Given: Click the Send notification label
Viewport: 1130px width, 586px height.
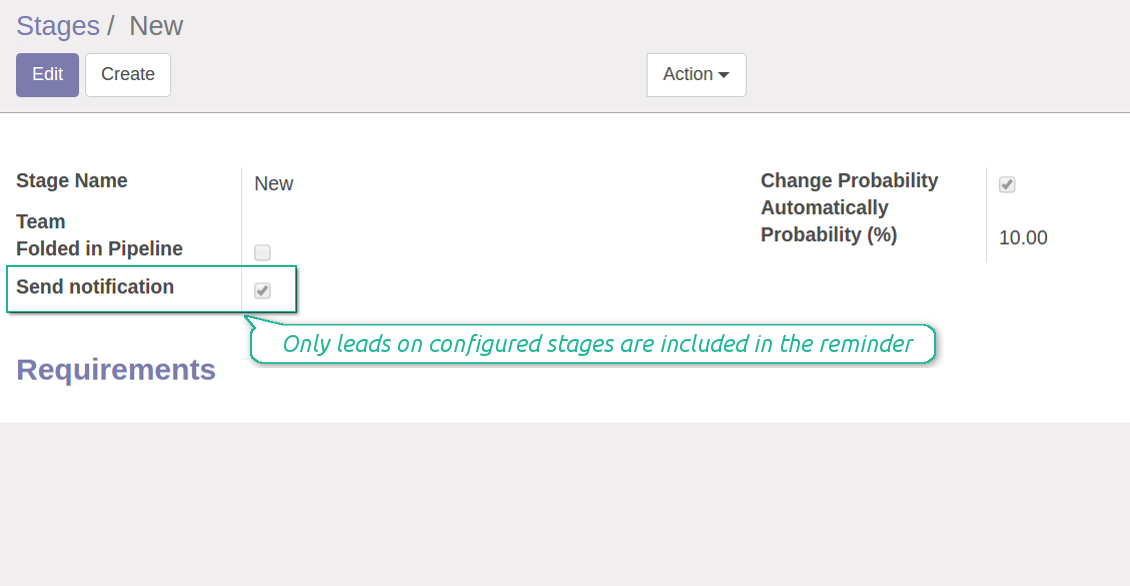Looking at the screenshot, I should tap(95, 287).
